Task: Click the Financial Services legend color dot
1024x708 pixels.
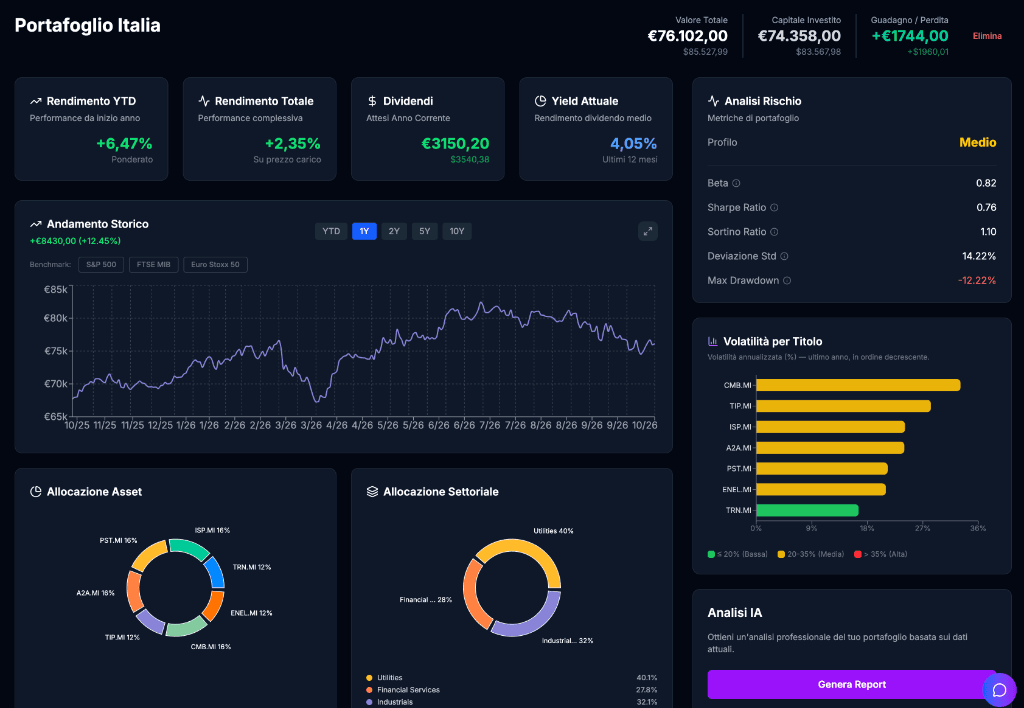Action: point(370,690)
